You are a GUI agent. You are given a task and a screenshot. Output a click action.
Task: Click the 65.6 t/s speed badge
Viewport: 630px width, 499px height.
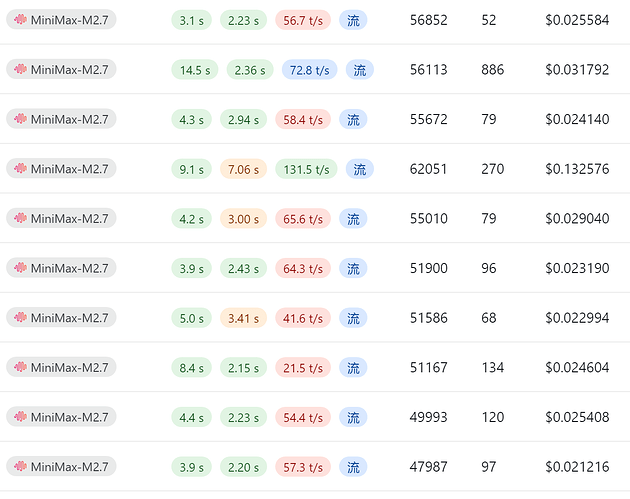click(x=303, y=219)
